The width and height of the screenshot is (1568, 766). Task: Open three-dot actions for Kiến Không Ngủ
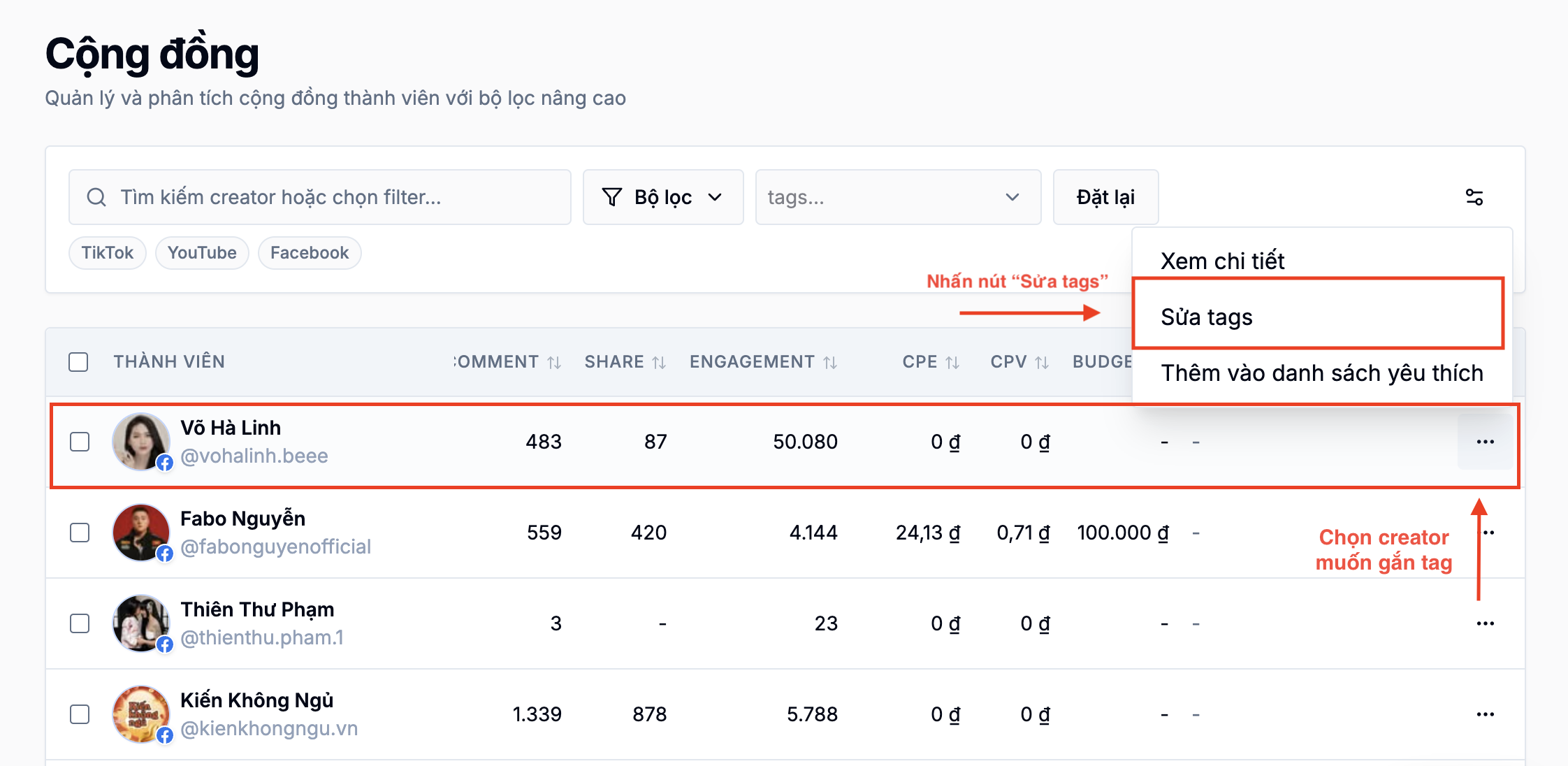coord(1486,714)
